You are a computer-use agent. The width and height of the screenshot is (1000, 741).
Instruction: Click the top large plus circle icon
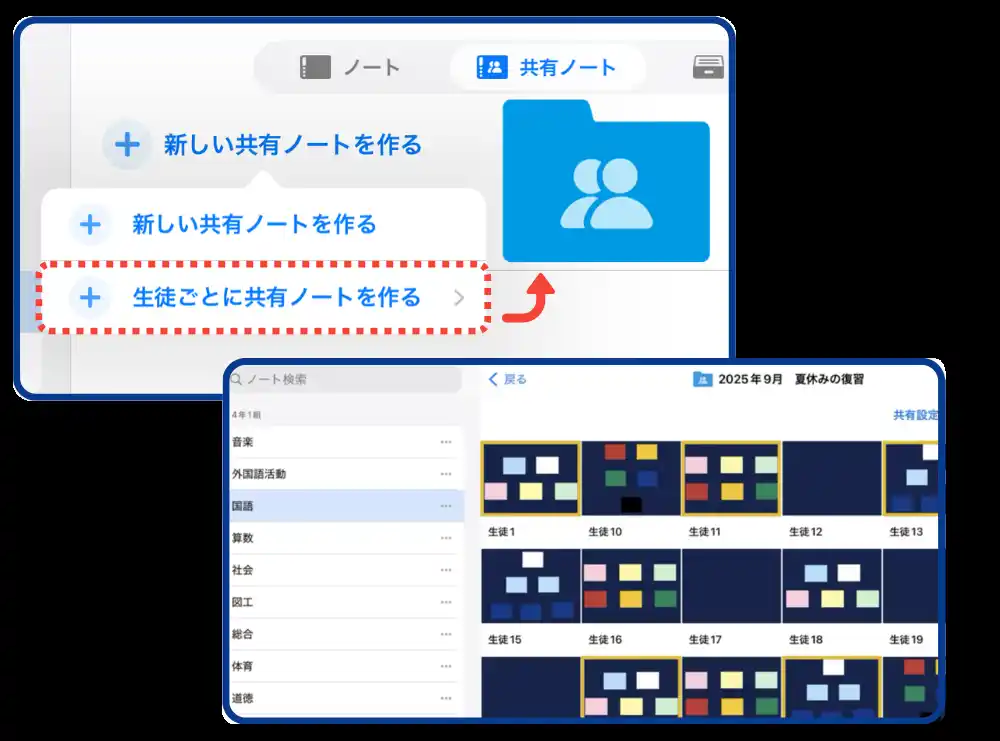pyautogui.click(x=127, y=145)
